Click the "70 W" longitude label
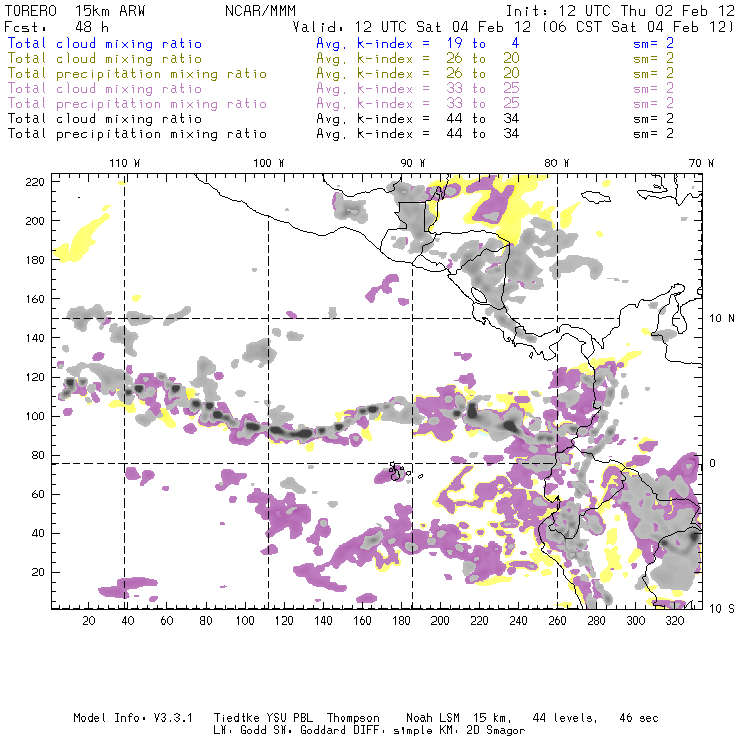This screenshot has width=740, height=740. [701, 163]
